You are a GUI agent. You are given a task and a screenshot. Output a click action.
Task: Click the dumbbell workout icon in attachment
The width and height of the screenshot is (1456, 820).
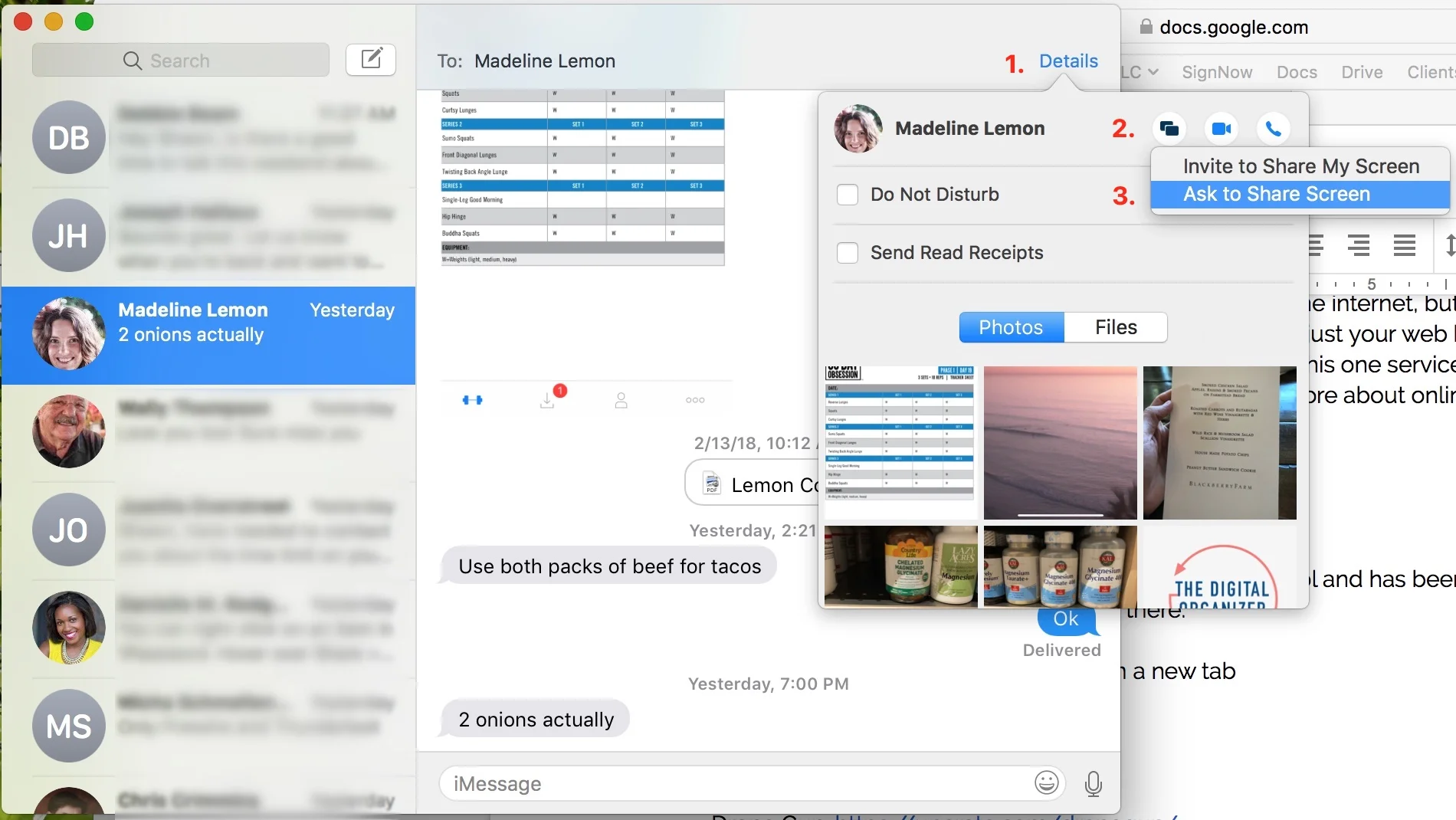coord(472,400)
